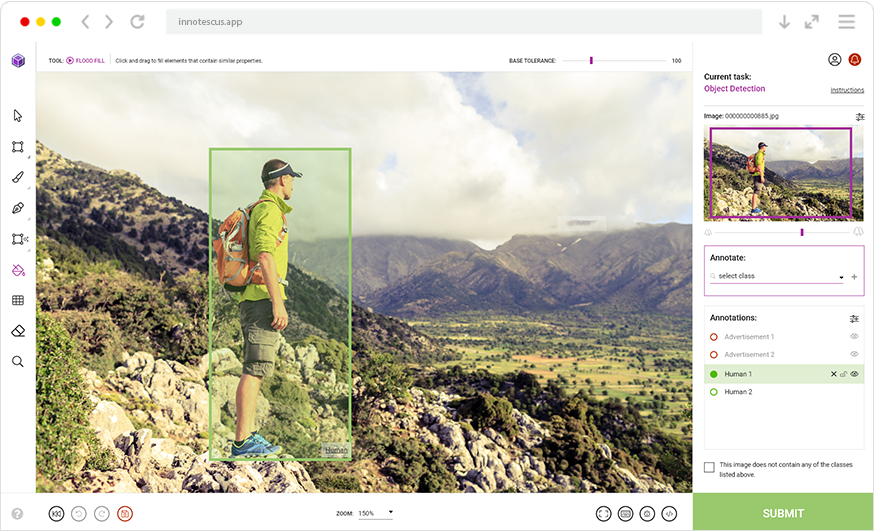Select the grid tool
This screenshot has width=874, height=531.
(18, 300)
